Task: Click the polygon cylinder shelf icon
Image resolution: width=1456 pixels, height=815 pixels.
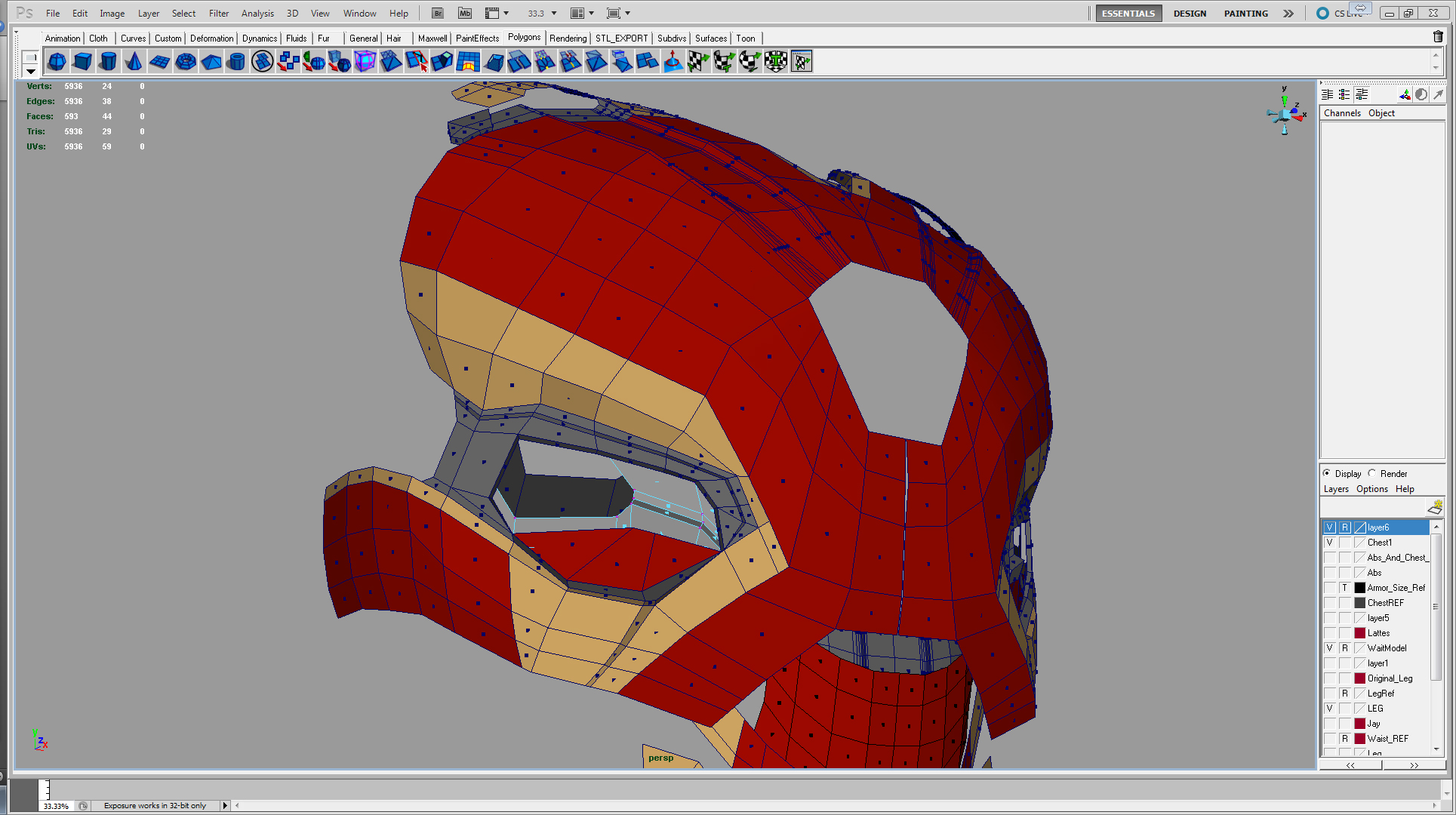Action: (x=108, y=61)
